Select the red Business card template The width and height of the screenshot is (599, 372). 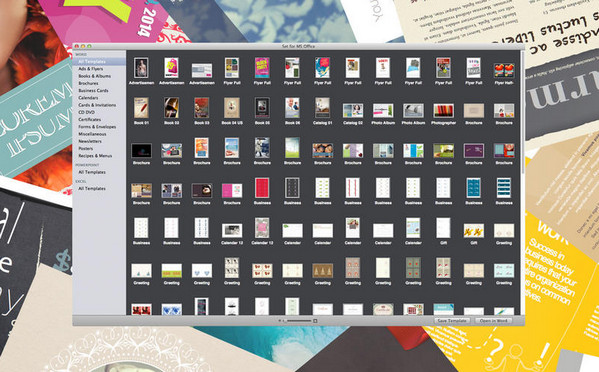point(262,188)
